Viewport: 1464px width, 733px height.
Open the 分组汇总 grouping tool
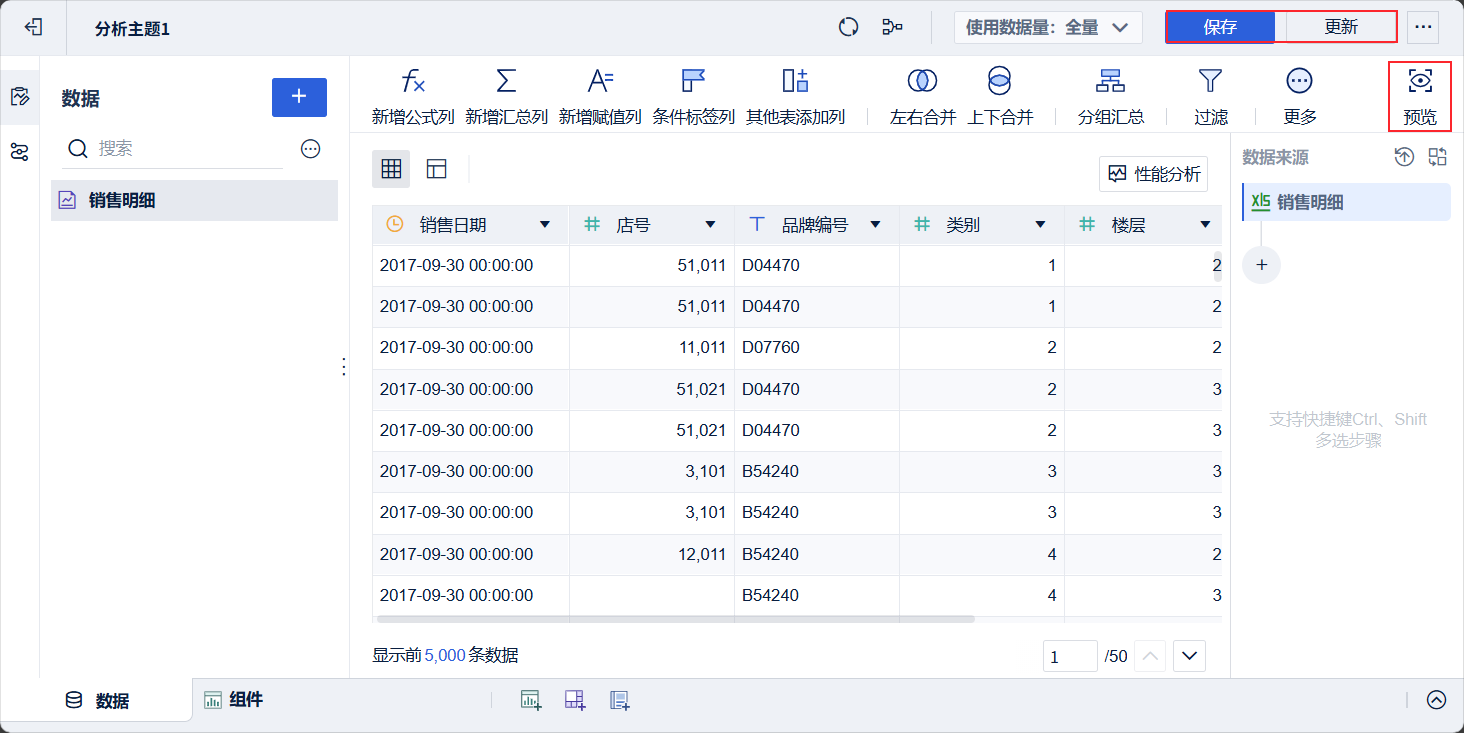[1110, 81]
